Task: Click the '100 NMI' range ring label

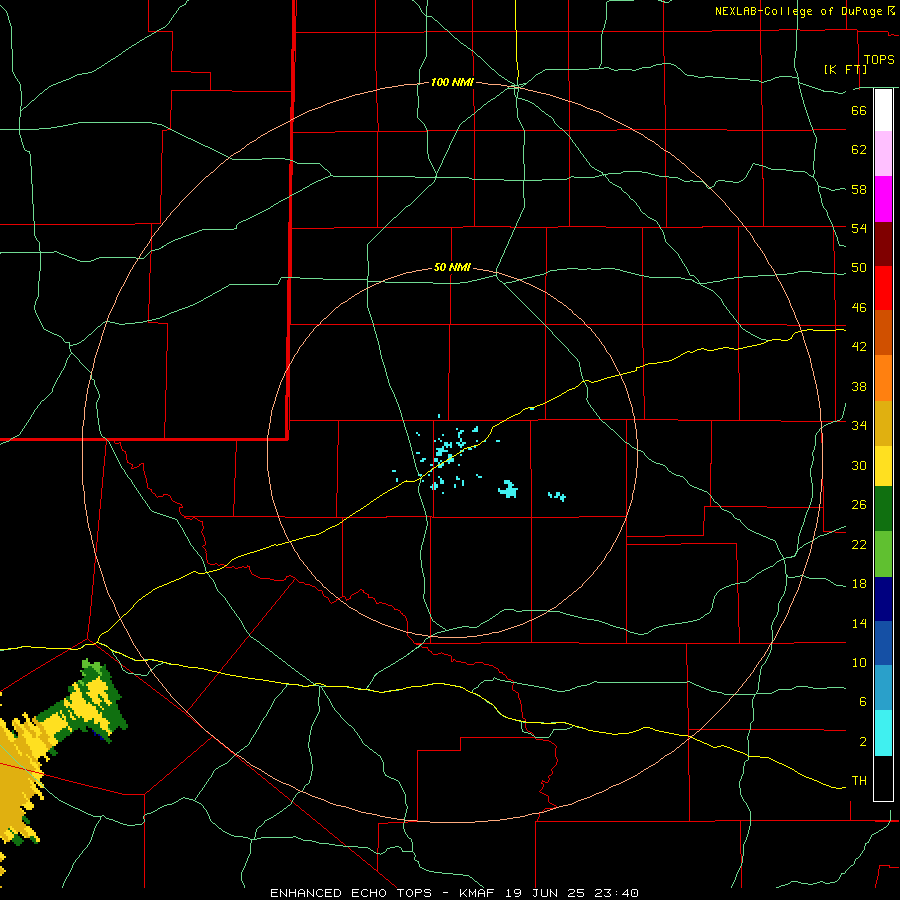Action: [x=452, y=82]
